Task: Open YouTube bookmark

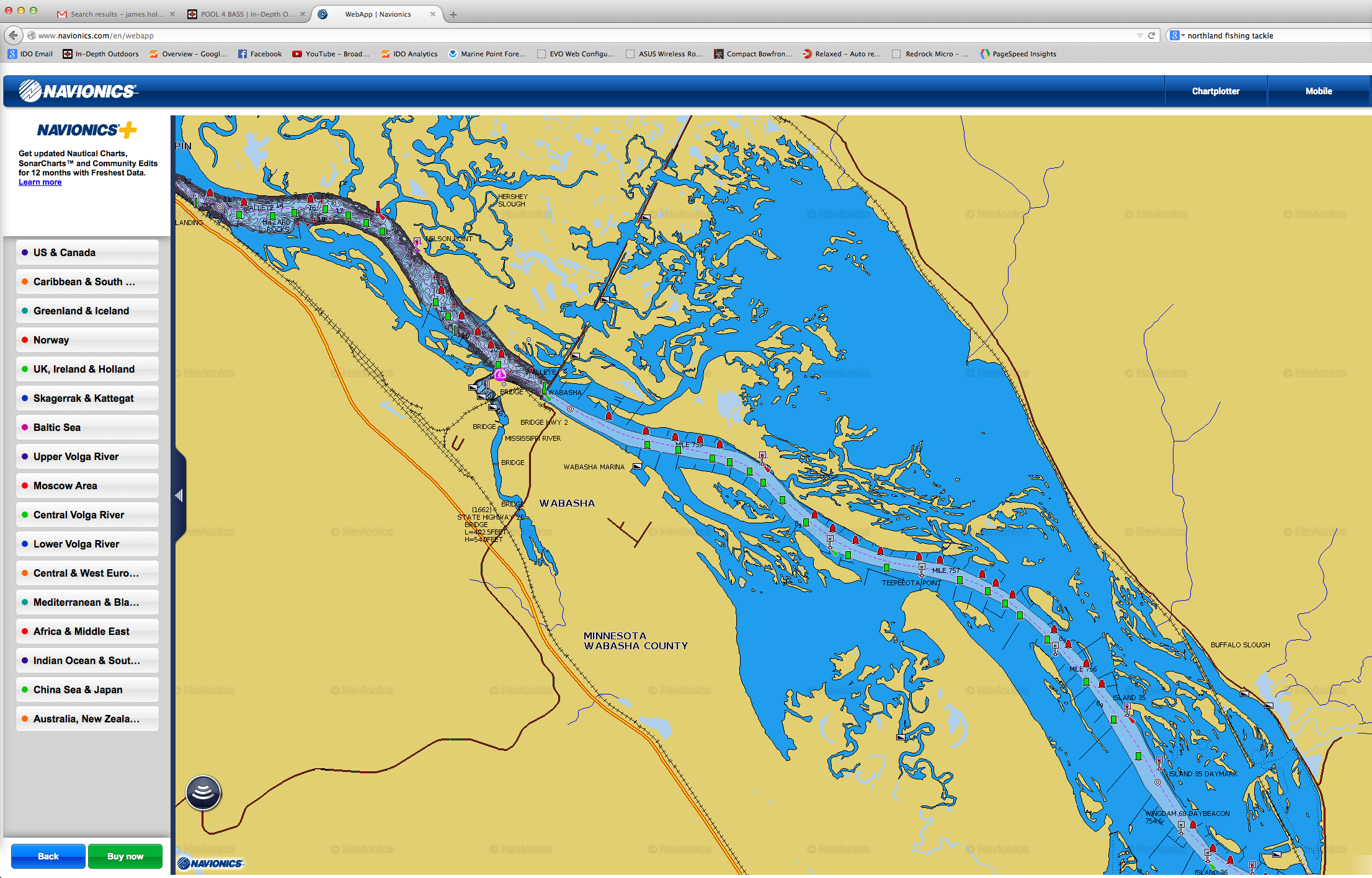Action: point(331,54)
